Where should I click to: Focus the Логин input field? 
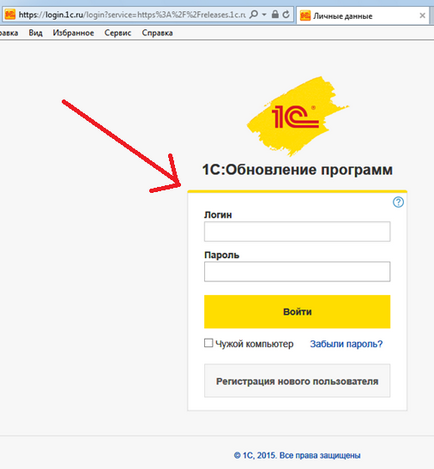(x=297, y=231)
